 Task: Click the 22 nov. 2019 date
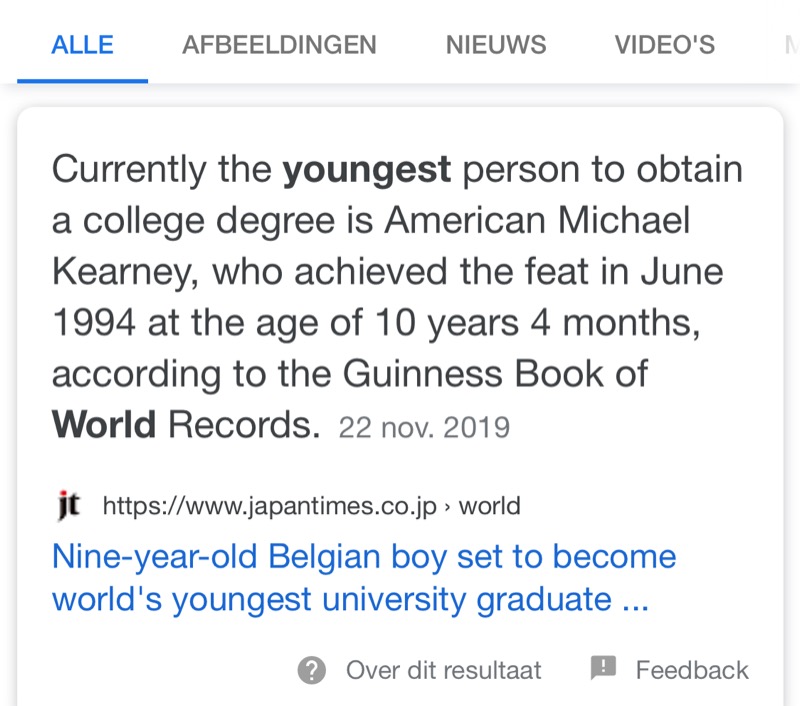424,427
